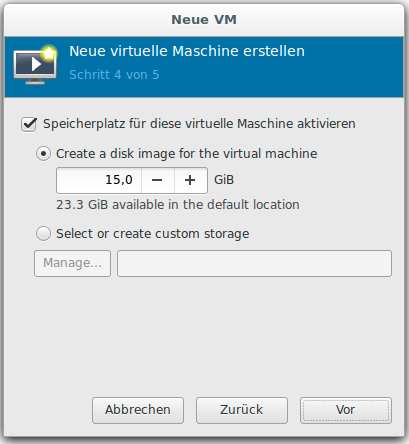Choose Select or create custom storage option
The width and height of the screenshot is (409, 444).
(x=43, y=234)
